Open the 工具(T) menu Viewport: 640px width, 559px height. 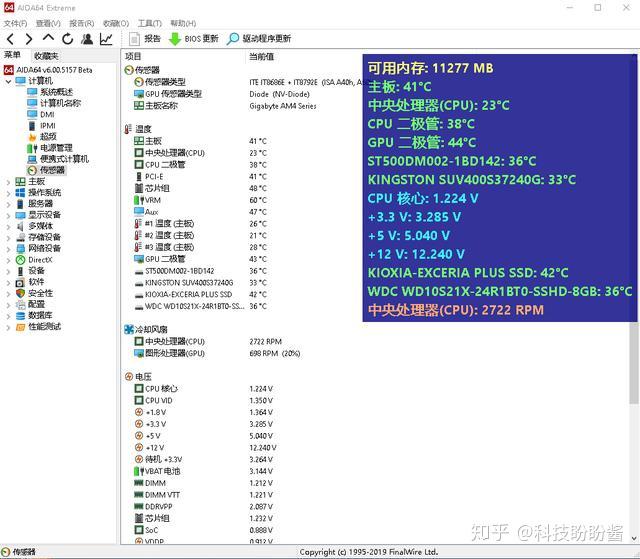(x=150, y=23)
